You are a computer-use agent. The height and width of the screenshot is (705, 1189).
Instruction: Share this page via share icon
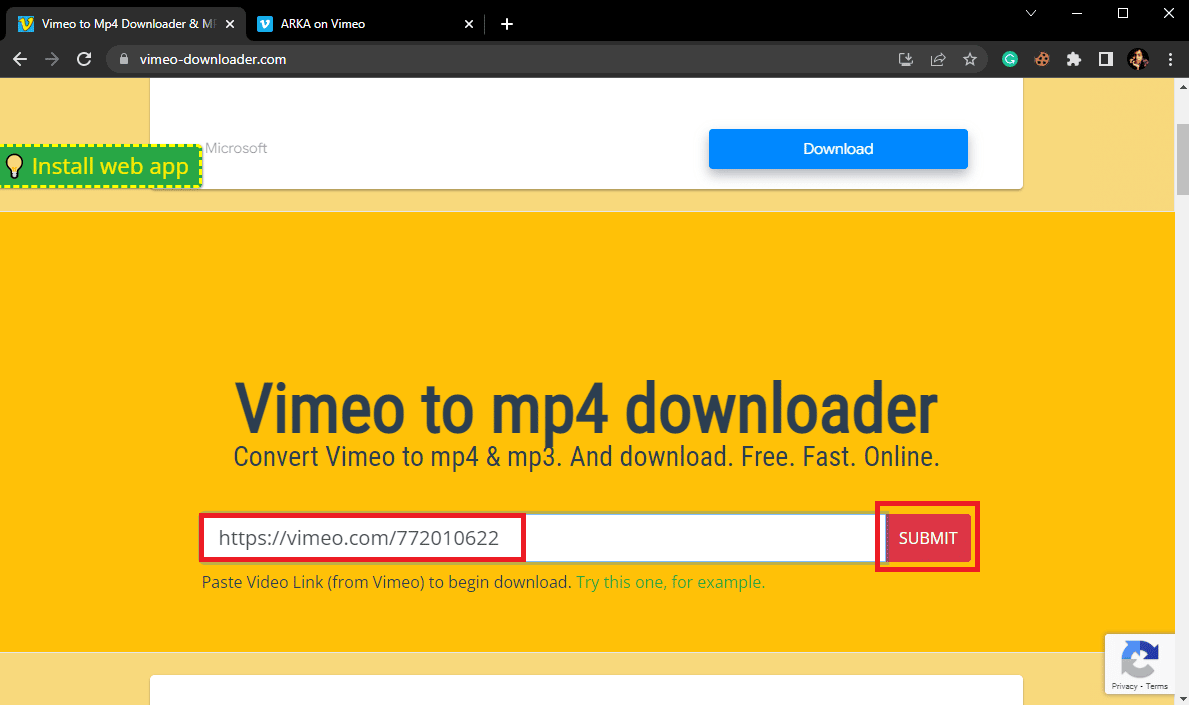pyautogui.click(x=938, y=59)
